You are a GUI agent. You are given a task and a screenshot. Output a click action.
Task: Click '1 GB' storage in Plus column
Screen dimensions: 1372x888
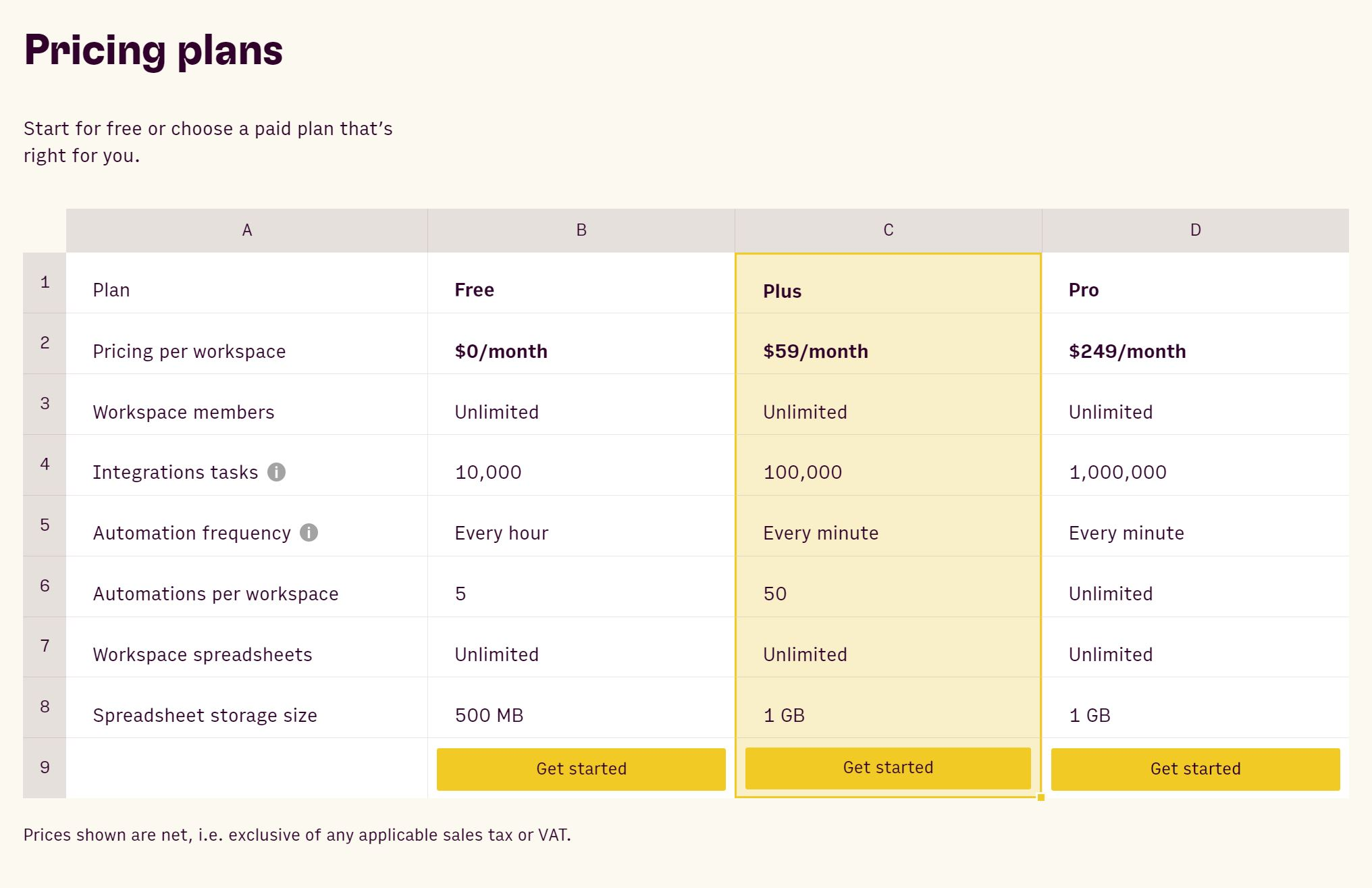(x=784, y=716)
